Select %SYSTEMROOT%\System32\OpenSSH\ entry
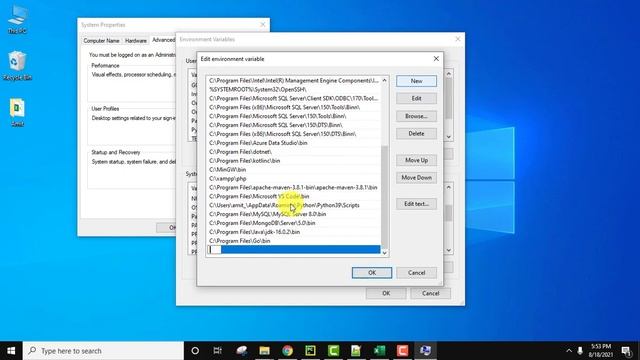This screenshot has height=360, width=640. click(294, 89)
